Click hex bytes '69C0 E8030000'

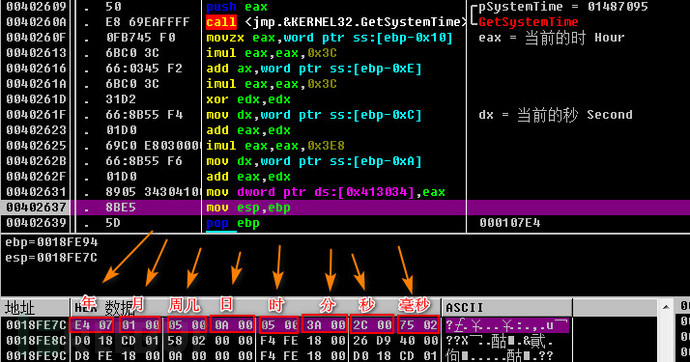153,146
